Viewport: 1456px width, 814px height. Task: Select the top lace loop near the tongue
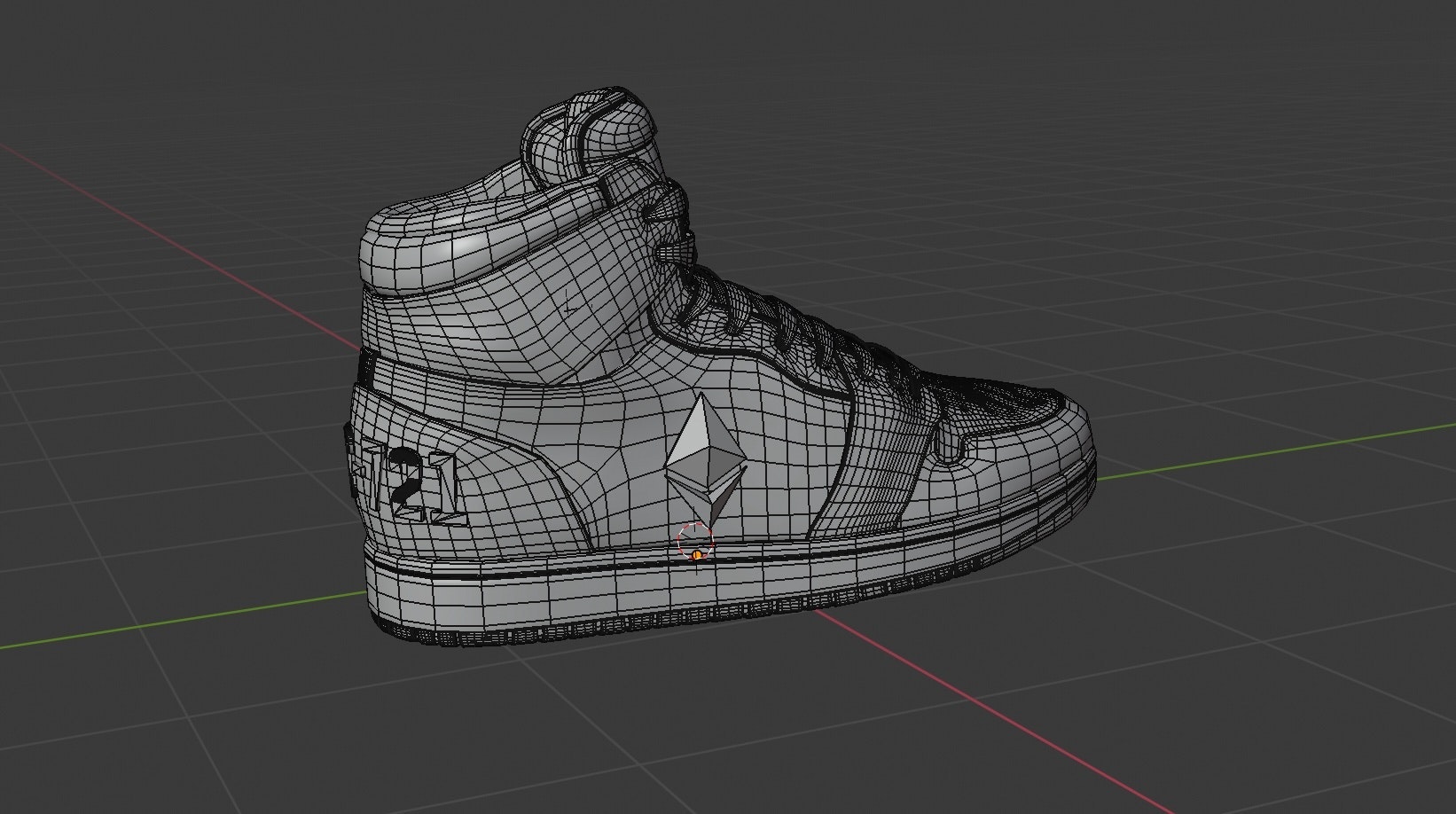click(x=665, y=211)
